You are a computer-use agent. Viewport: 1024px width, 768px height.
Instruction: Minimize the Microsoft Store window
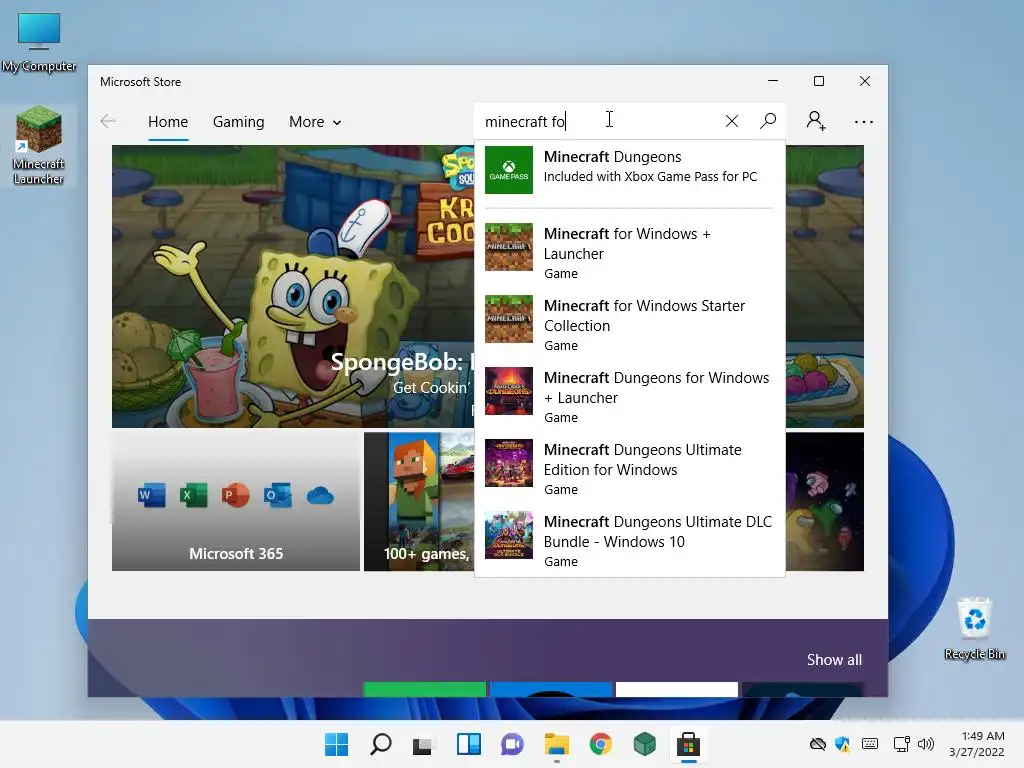click(x=773, y=81)
